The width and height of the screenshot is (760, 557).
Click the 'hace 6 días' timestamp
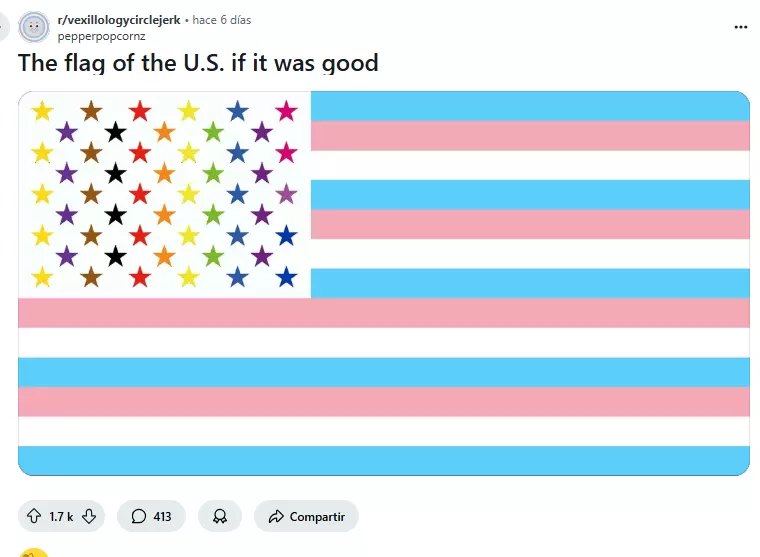click(x=221, y=20)
